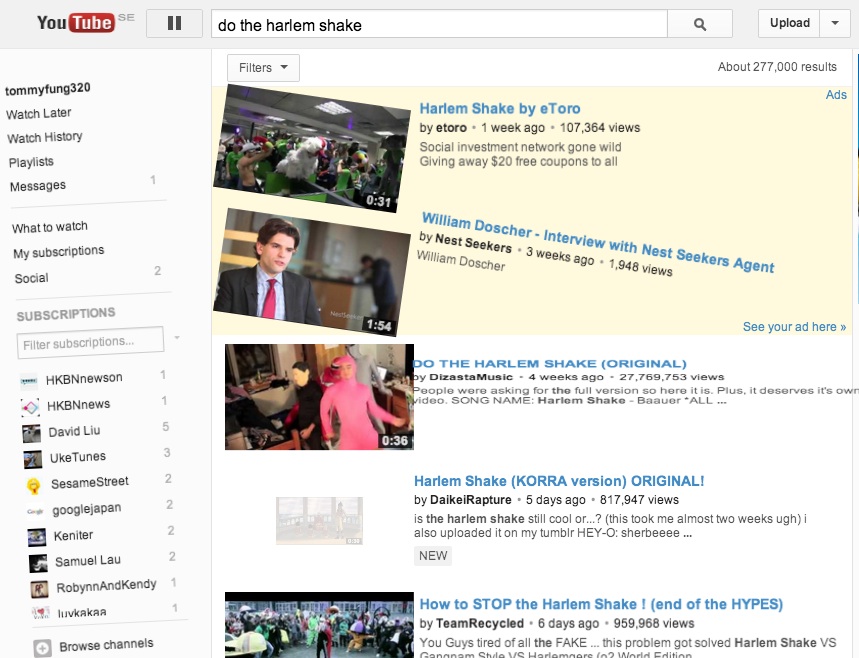Open the HKBNnewson channel icon
Image resolution: width=859 pixels, height=658 pixels.
(30, 380)
